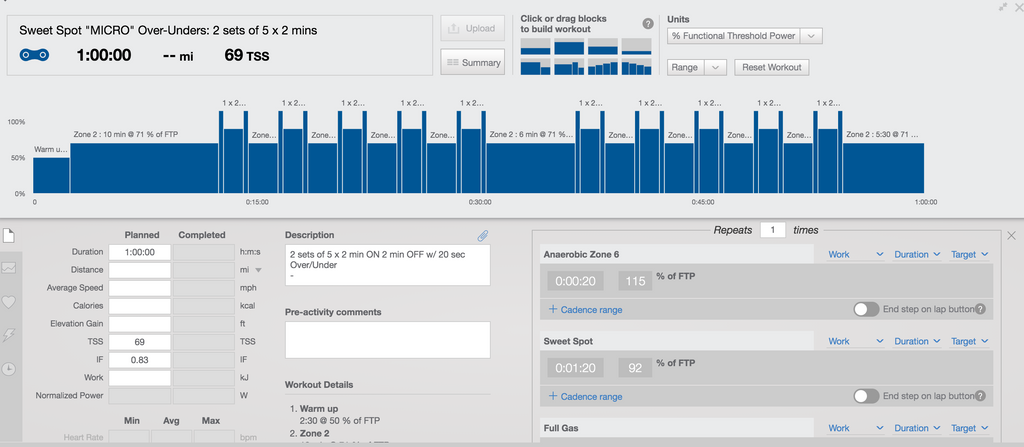Open the Duration dropdown for Sweet Spot

(917, 341)
